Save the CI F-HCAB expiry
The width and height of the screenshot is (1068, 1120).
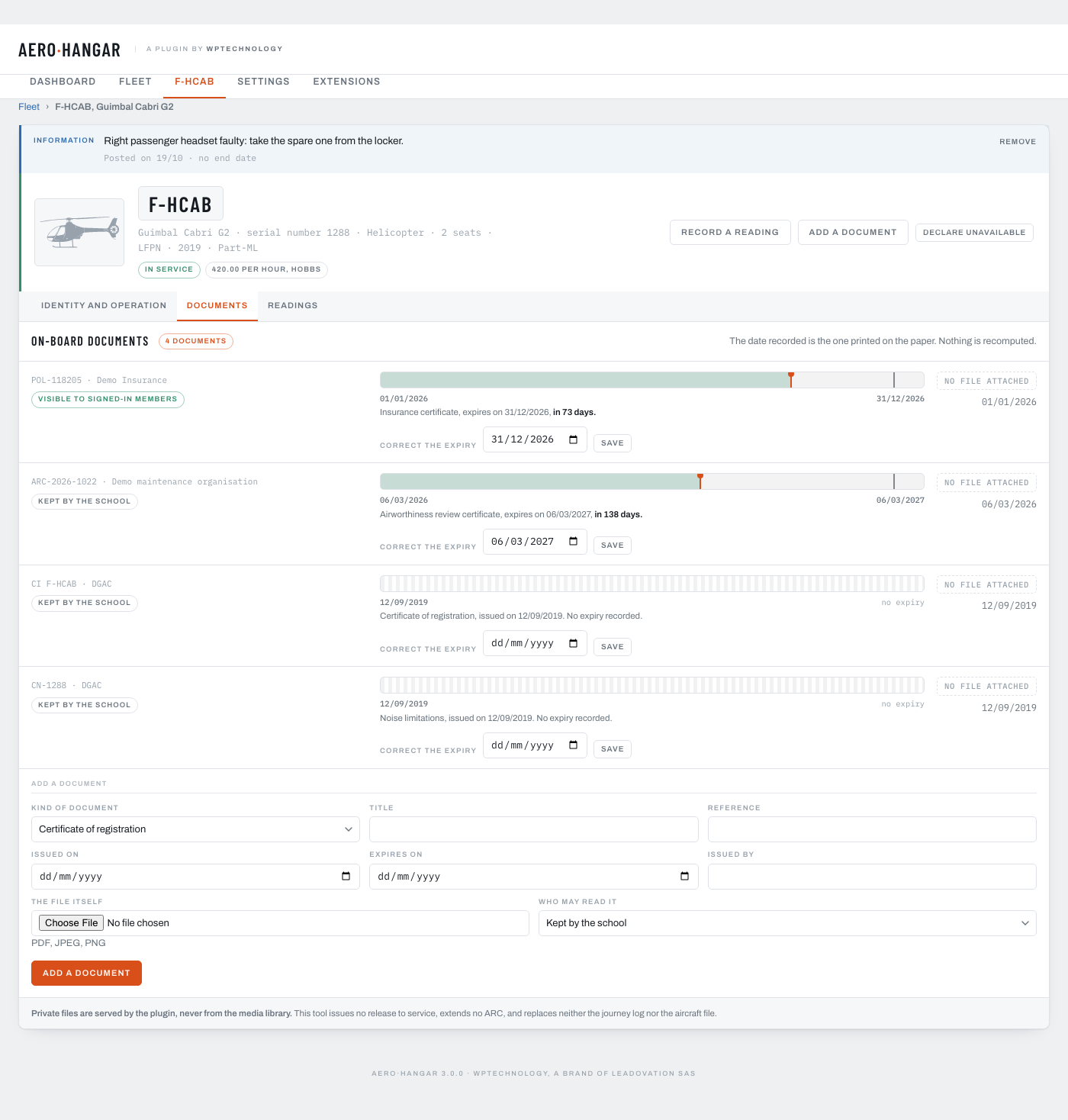coord(613,647)
